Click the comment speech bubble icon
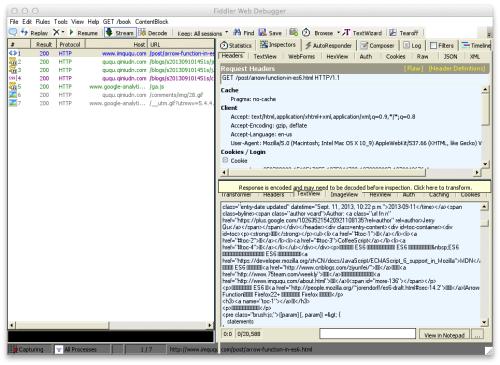Screen dimensions: 500x365 coord(13,32)
